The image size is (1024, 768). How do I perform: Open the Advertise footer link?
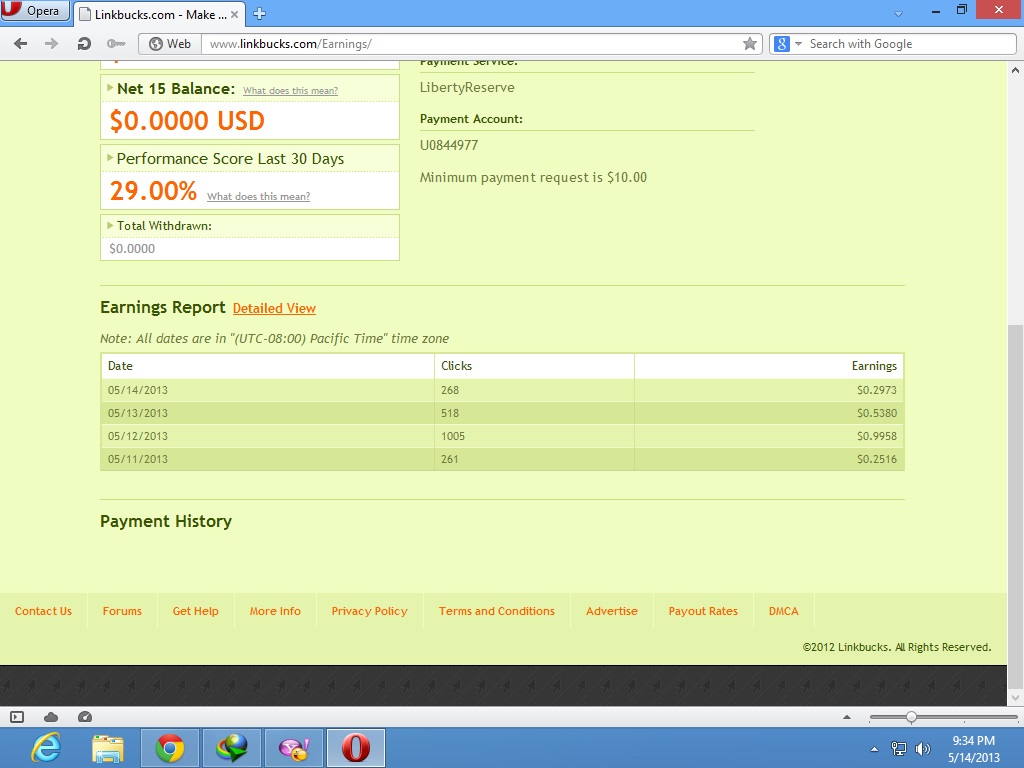click(611, 611)
